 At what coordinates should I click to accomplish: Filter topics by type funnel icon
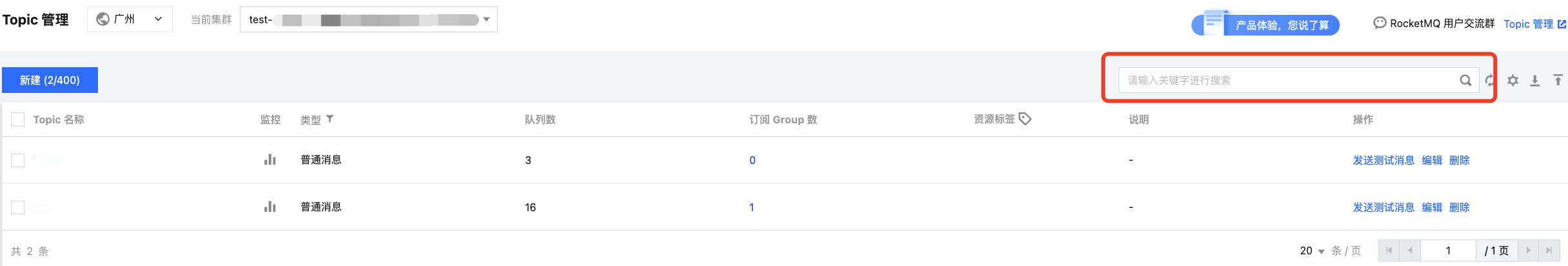330,119
